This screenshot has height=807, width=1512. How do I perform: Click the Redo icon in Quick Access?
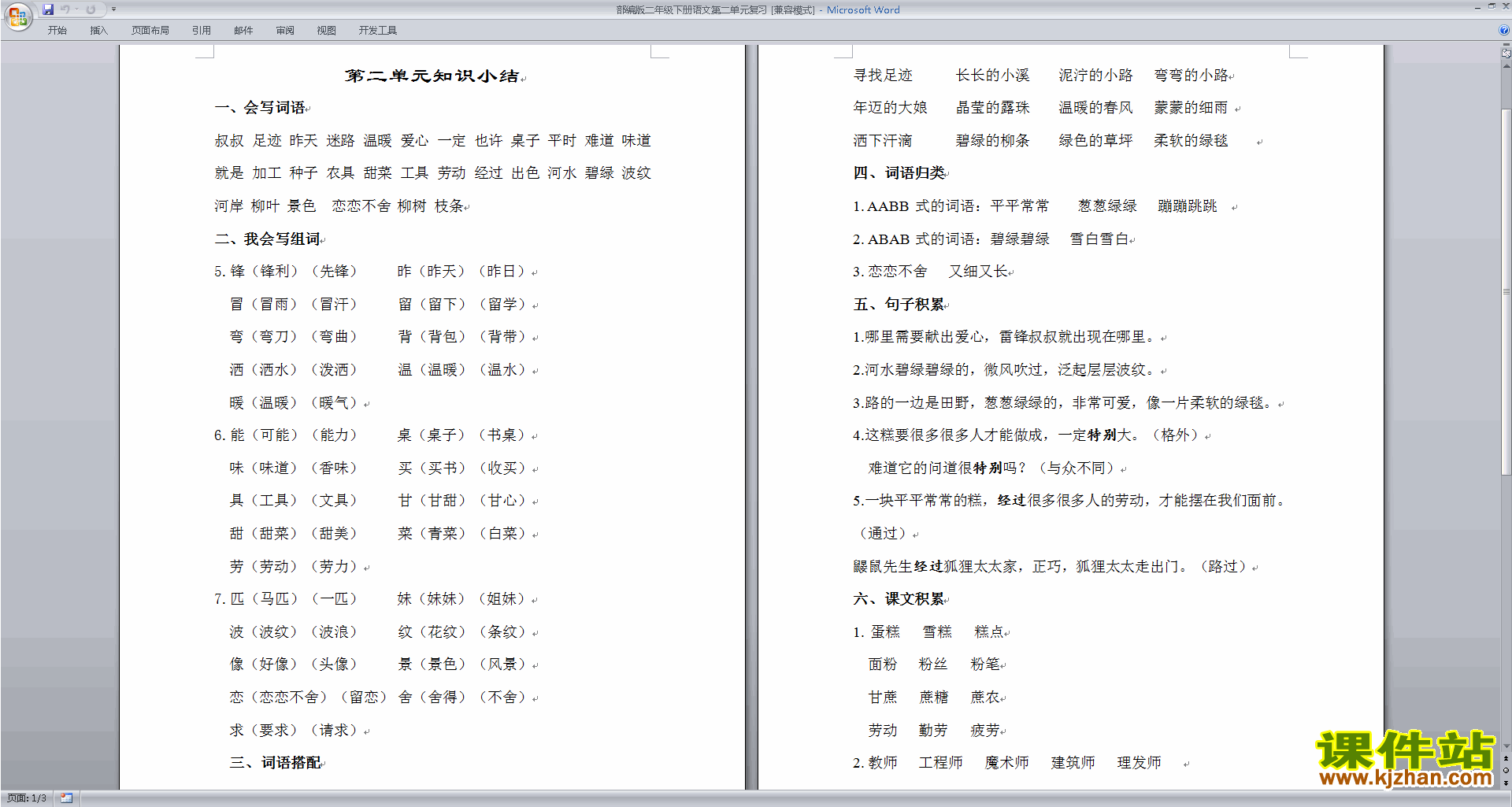pyautogui.click(x=91, y=9)
